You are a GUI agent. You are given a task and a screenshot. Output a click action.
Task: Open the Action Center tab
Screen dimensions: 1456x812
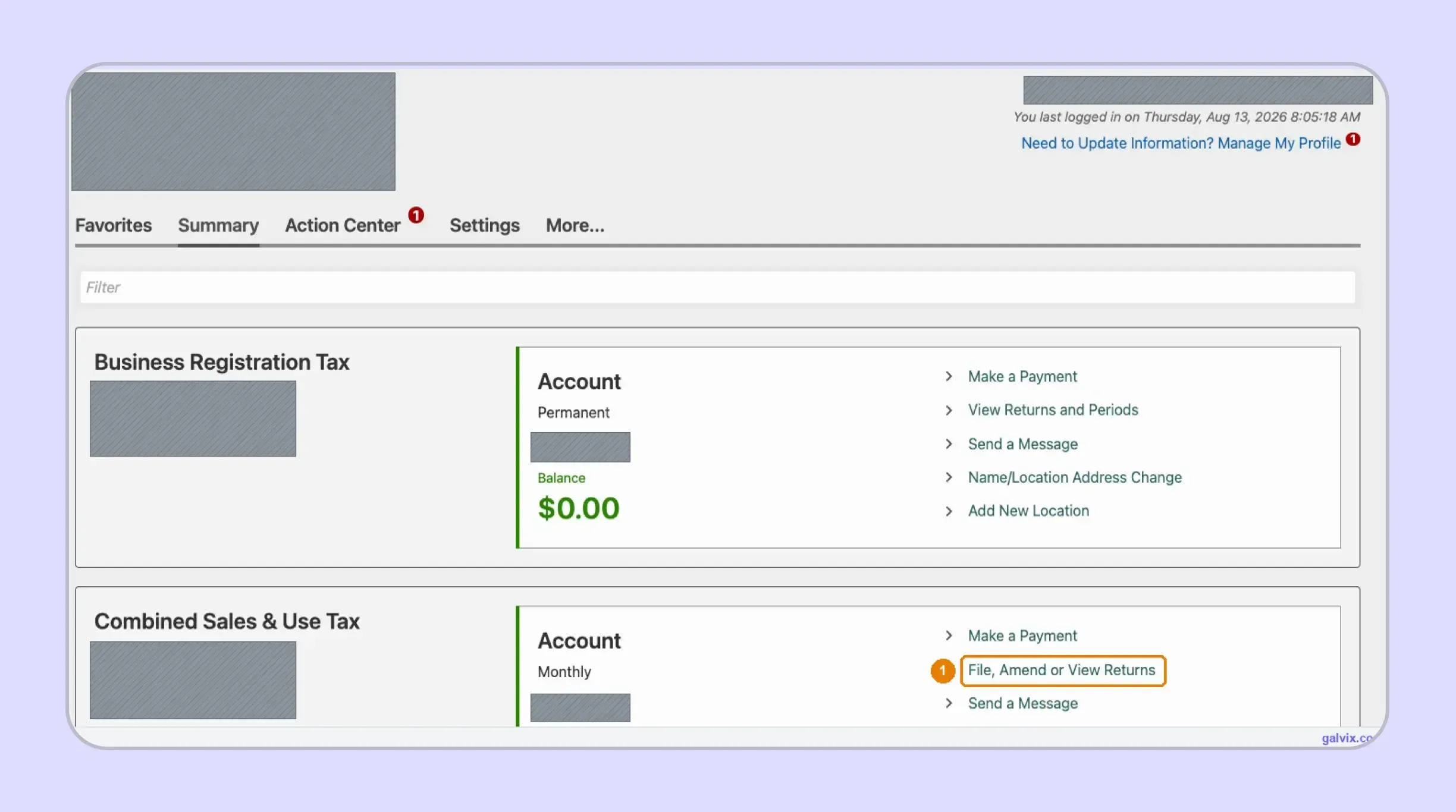343,225
